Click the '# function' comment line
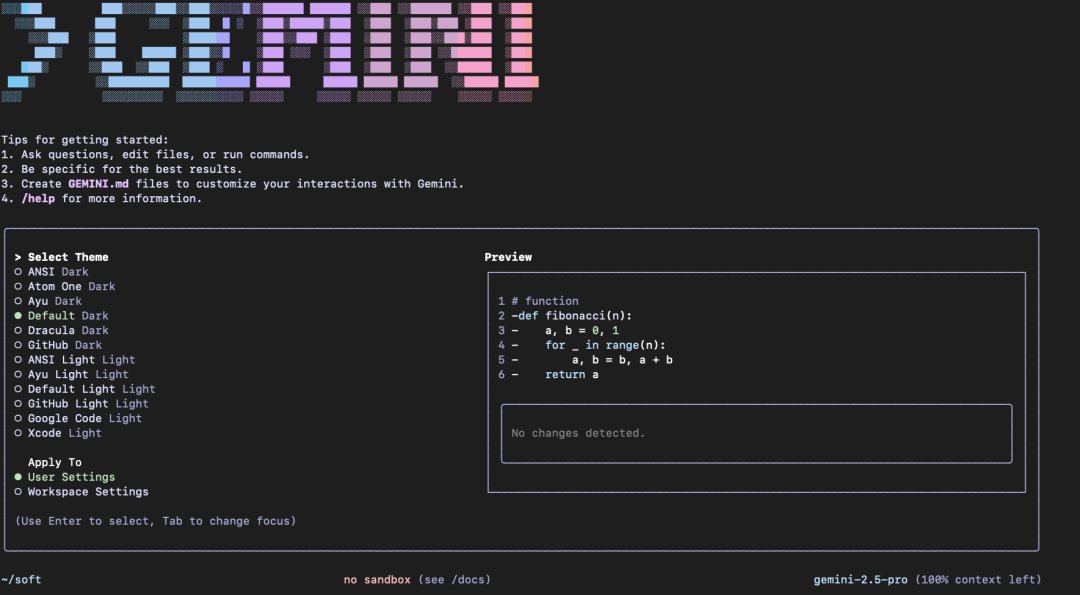Viewport: 1080px width, 595px height. click(545, 301)
